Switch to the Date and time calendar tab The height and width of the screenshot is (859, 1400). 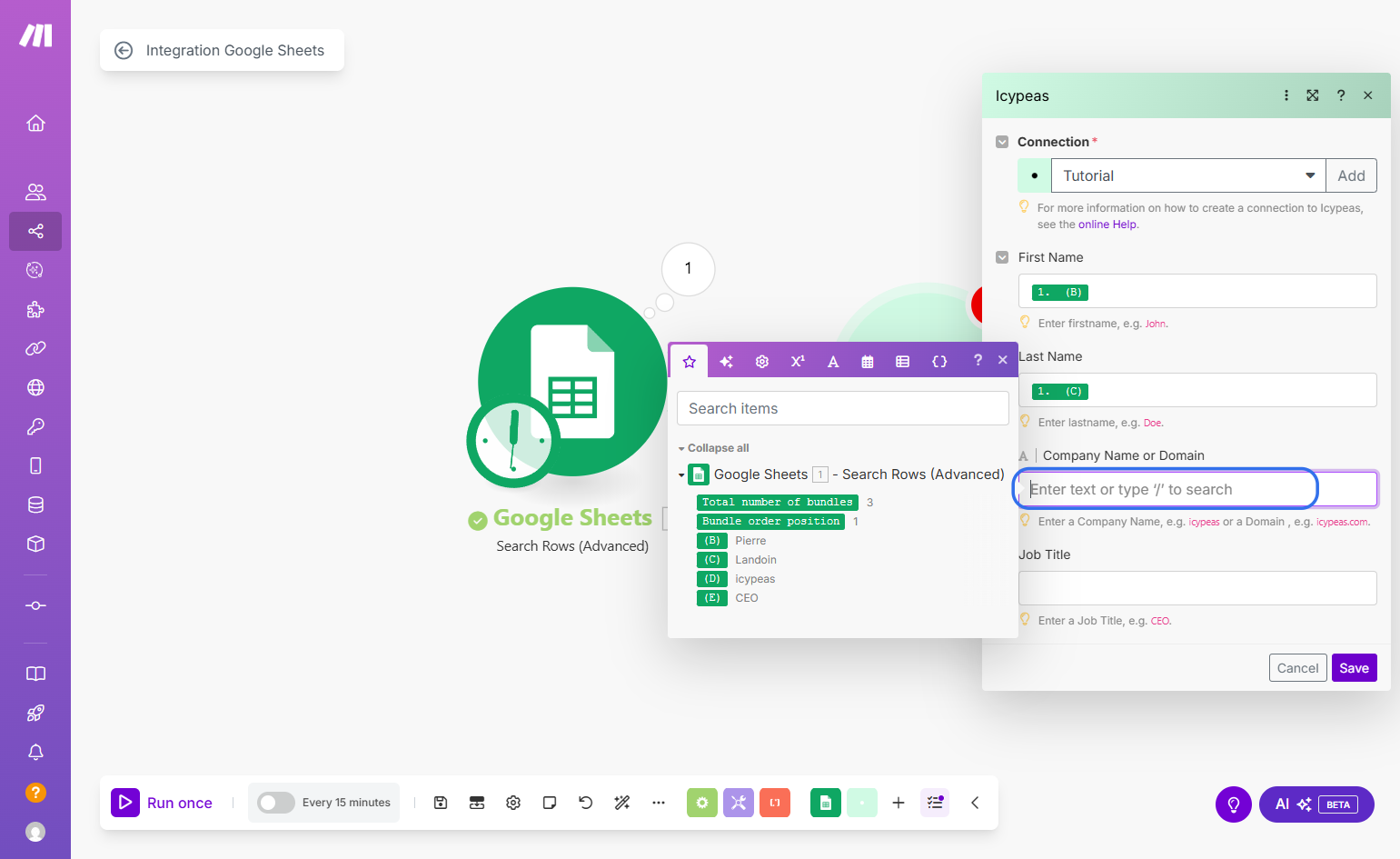coord(868,361)
